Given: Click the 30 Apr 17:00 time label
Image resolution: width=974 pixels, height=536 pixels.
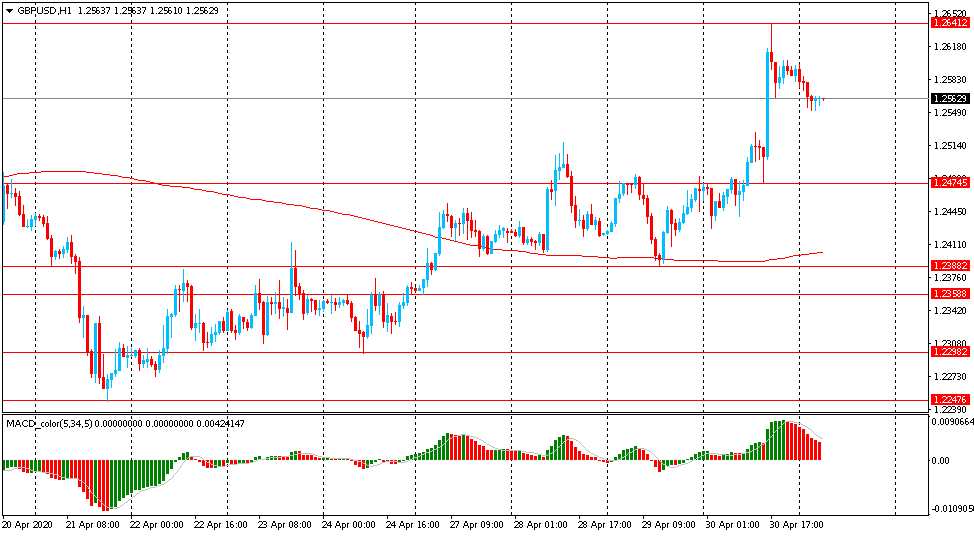Looking at the screenshot, I should [x=796, y=524].
